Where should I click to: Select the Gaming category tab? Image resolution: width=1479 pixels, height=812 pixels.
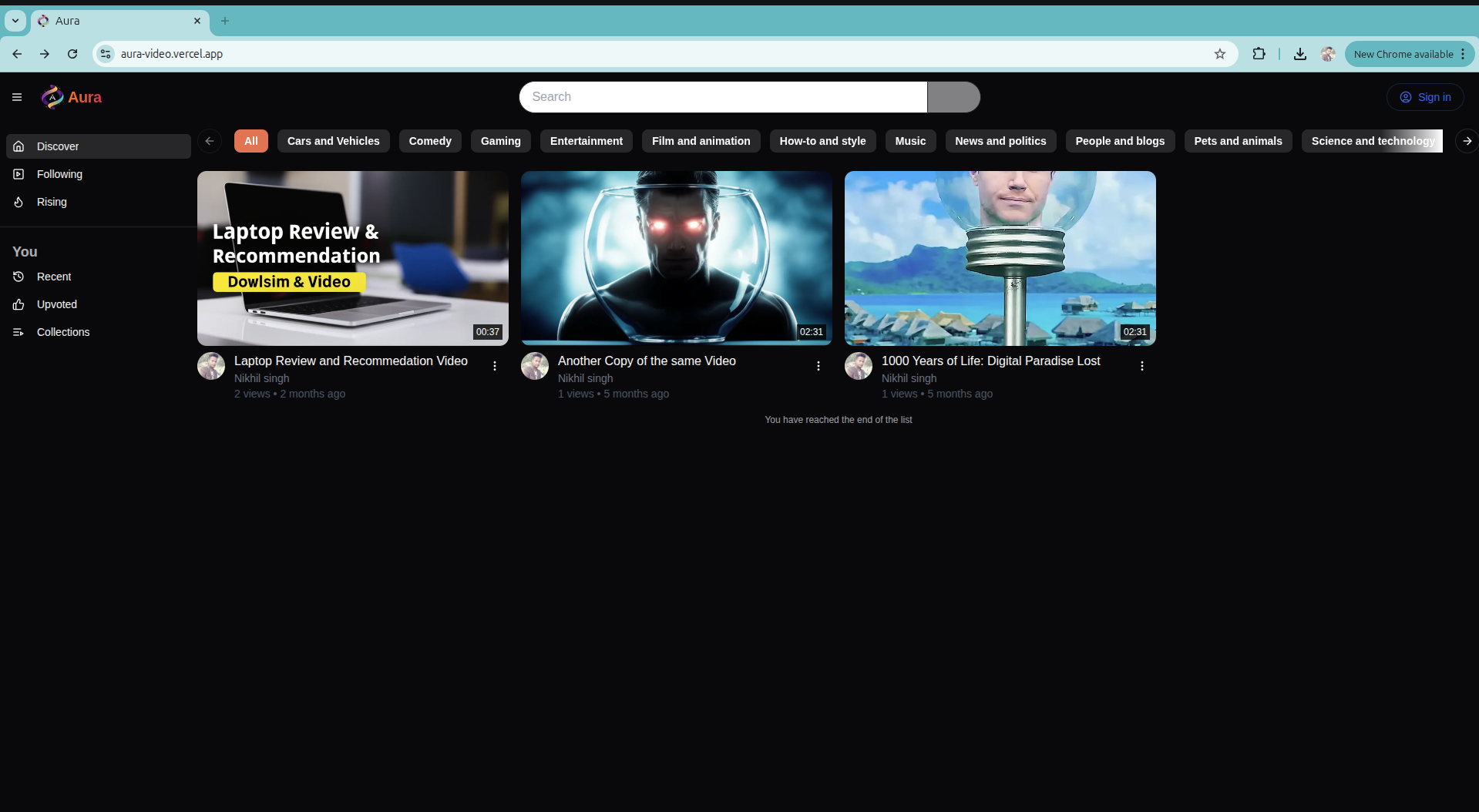point(500,141)
